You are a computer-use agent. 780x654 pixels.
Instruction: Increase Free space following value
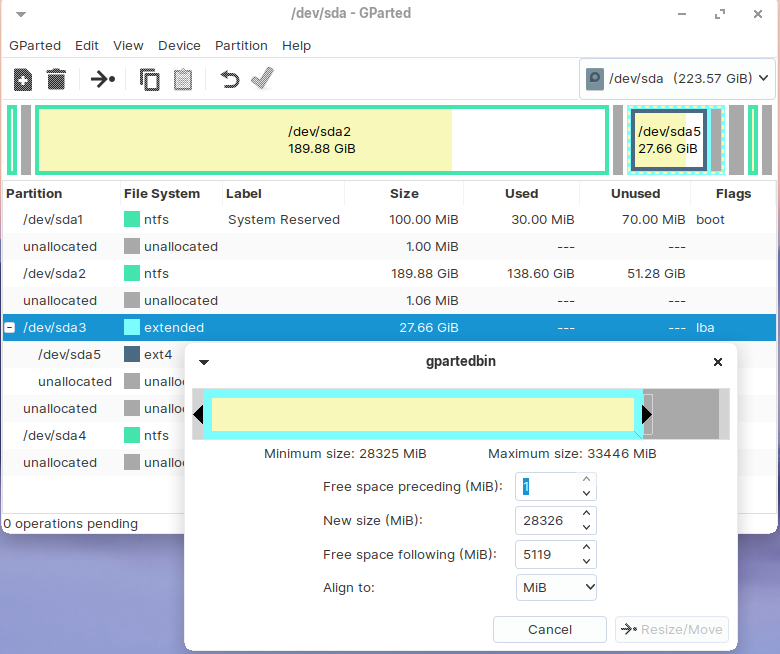pos(586,547)
